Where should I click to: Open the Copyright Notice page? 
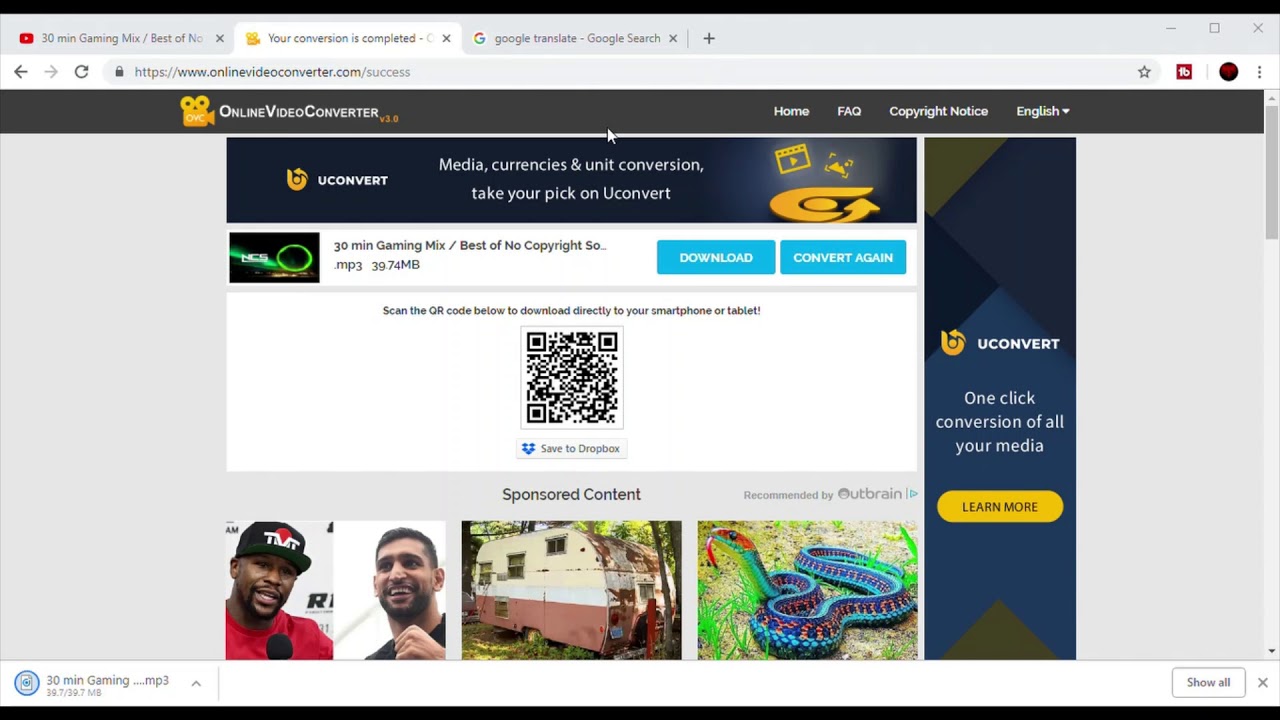(x=938, y=111)
